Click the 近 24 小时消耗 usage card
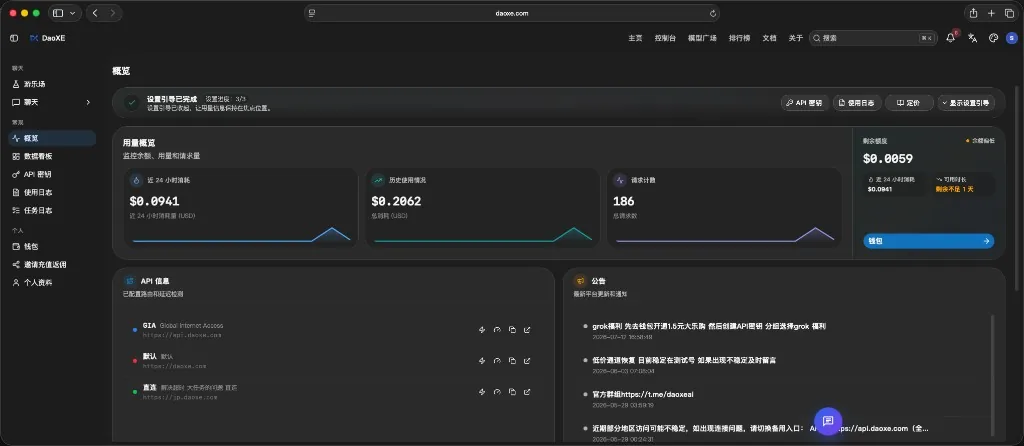Image resolution: width=1024 pixels, height=446 pixels. pyautogui.click(x=240, y=208)
